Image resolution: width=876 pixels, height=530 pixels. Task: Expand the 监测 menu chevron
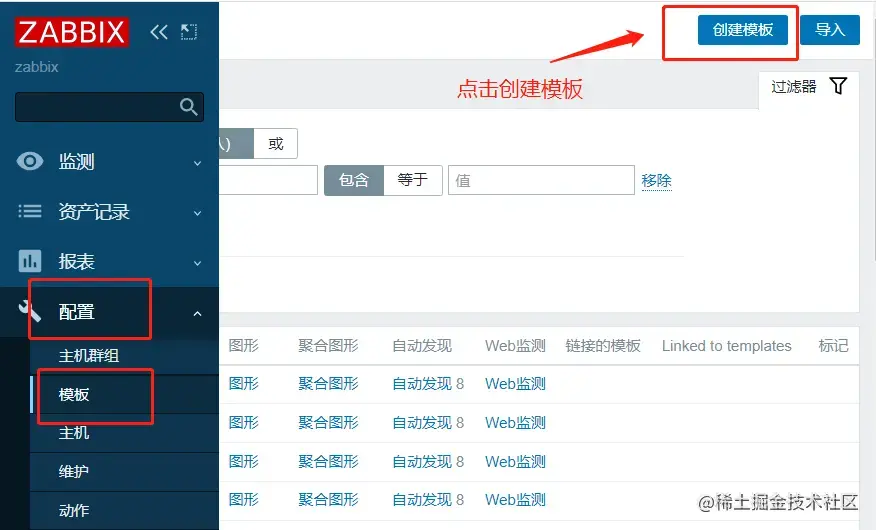point(197,163)
